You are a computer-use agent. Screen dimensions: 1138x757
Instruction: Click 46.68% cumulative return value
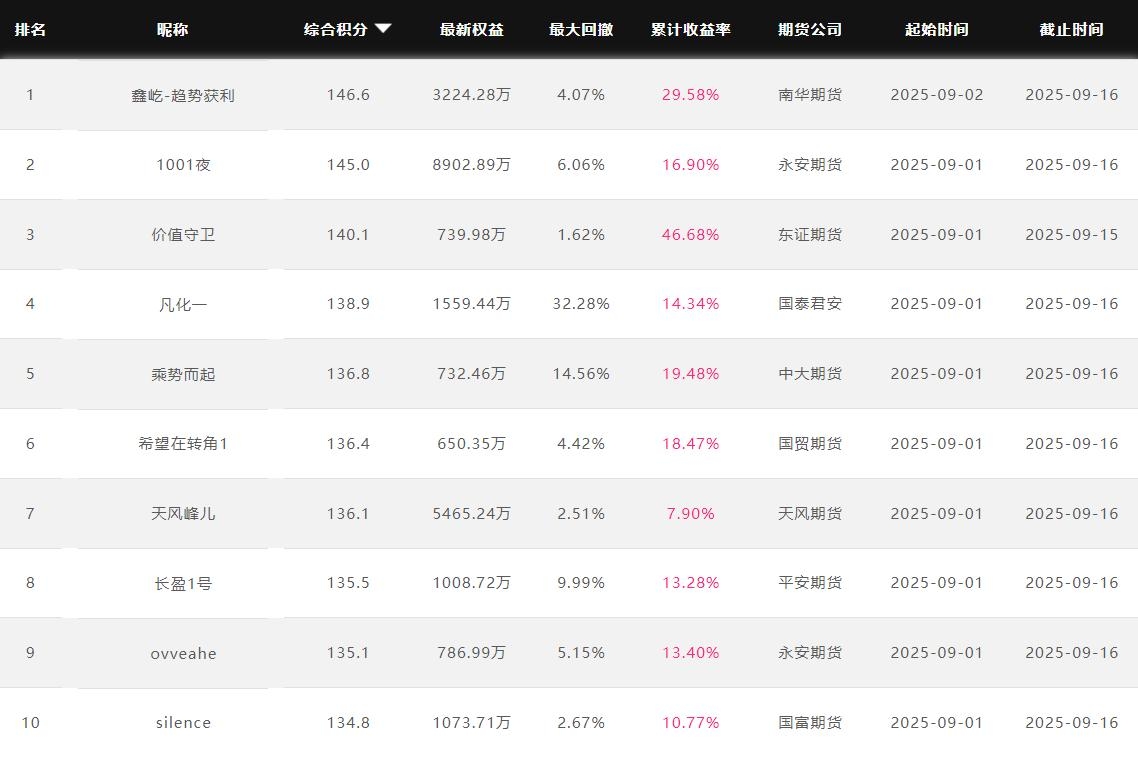[690, 235]
